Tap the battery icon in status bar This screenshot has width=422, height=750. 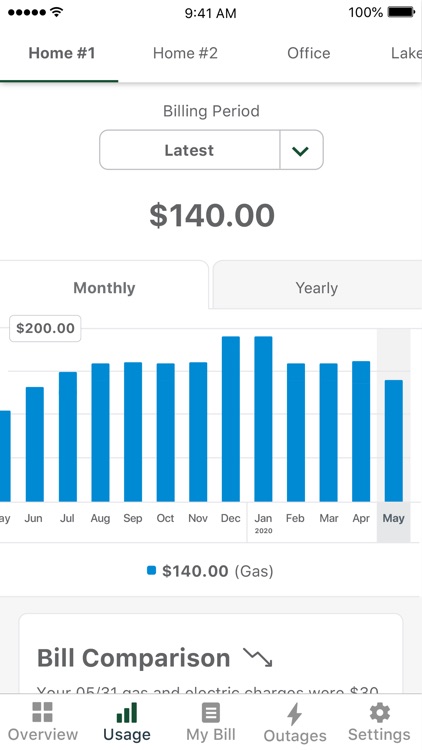(401, 12)
